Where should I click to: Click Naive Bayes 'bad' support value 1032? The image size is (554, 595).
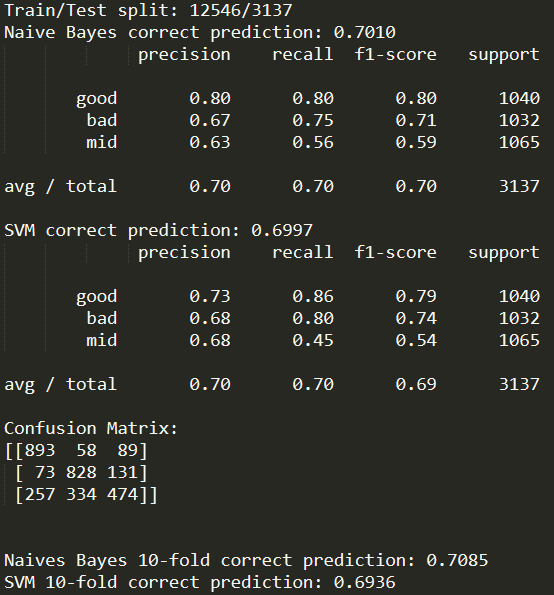[519, 121]
